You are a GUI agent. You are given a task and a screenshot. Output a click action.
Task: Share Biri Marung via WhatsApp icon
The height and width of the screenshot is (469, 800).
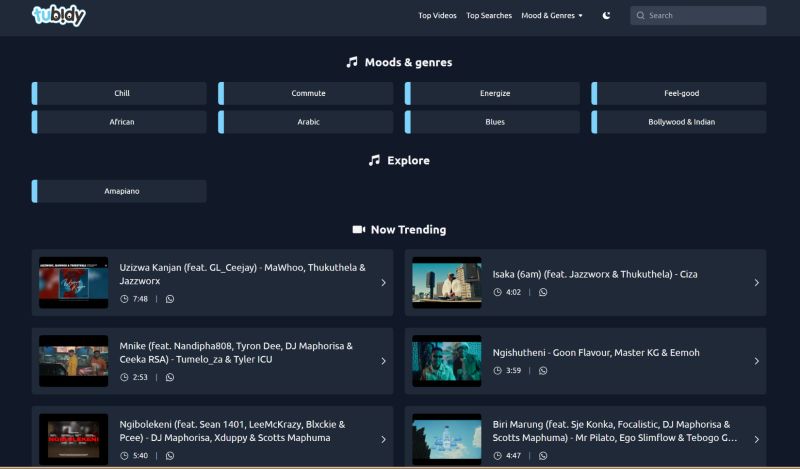pos(543,455)
